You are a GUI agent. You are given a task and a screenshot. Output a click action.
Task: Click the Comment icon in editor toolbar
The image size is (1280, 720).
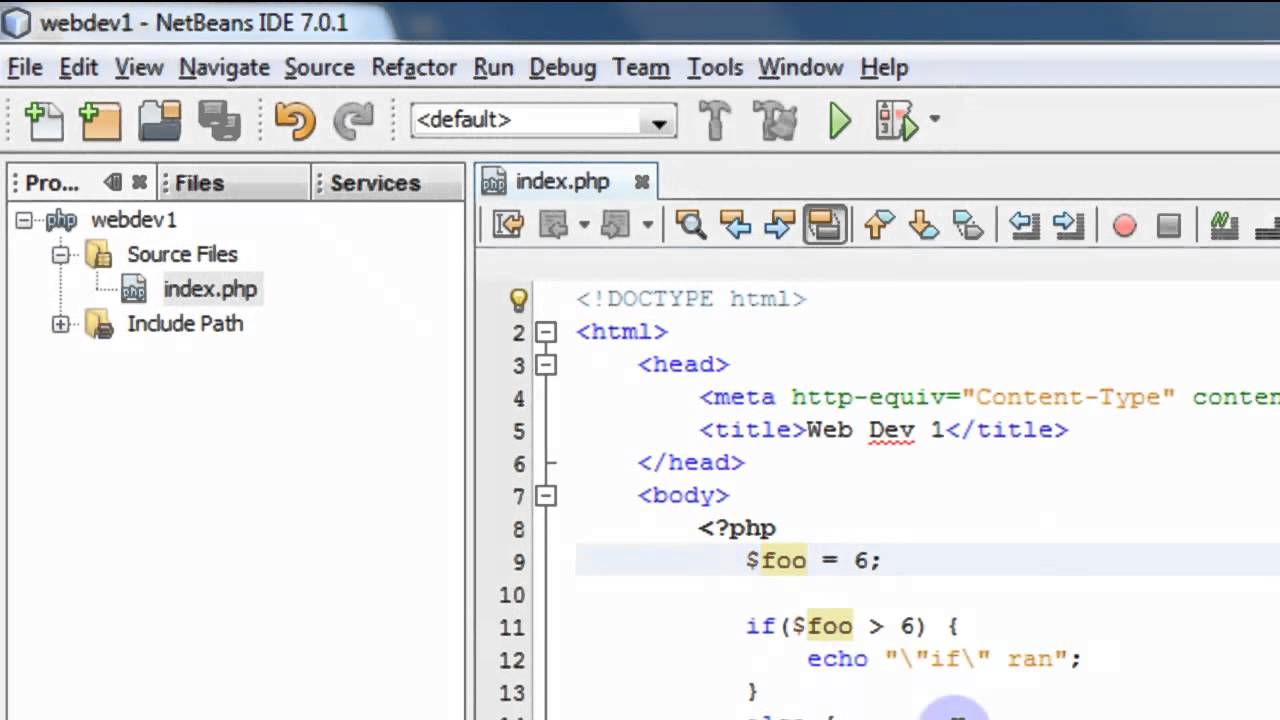(x=1224, y=225)
